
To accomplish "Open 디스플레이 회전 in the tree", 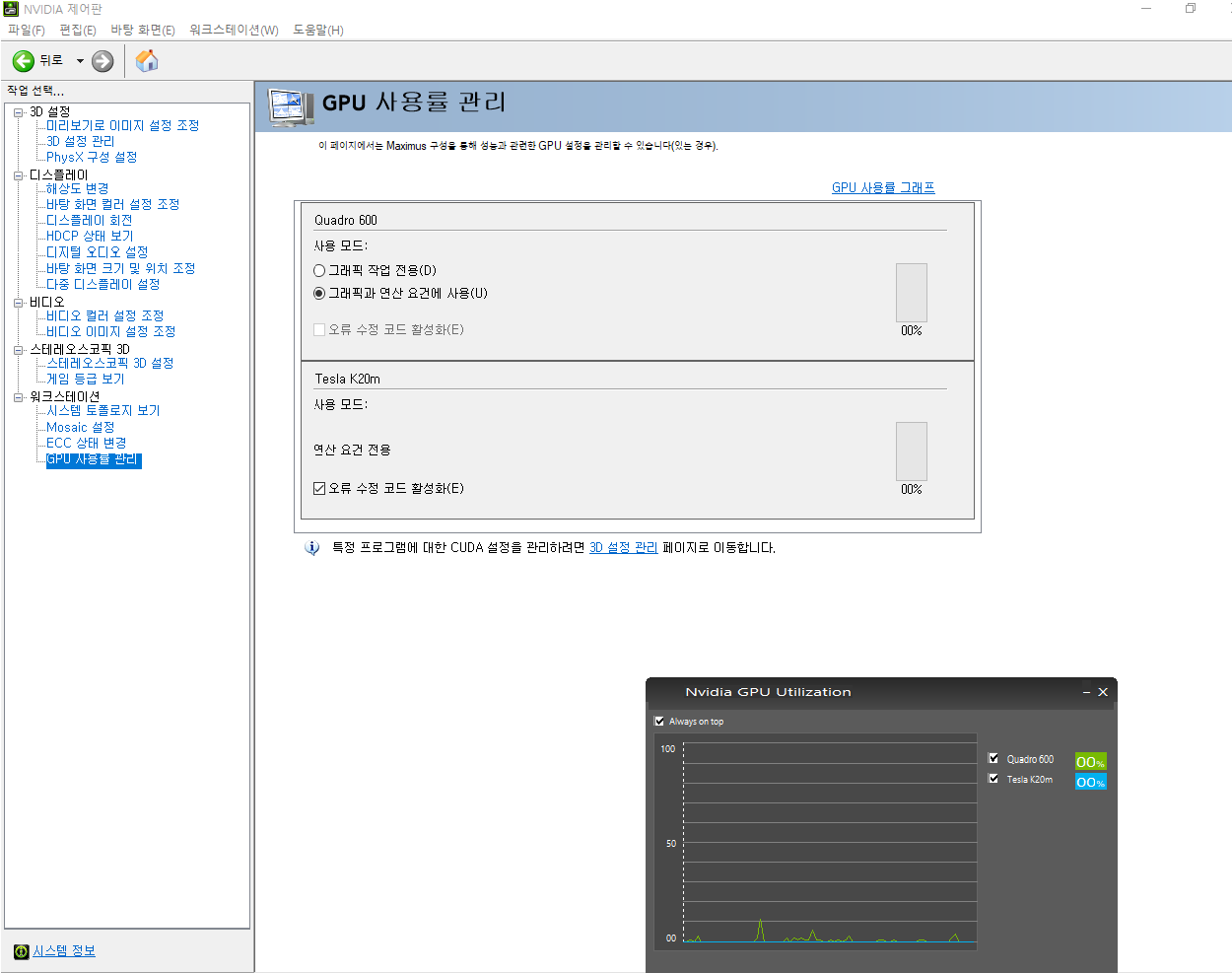I will tap(90, 221).
